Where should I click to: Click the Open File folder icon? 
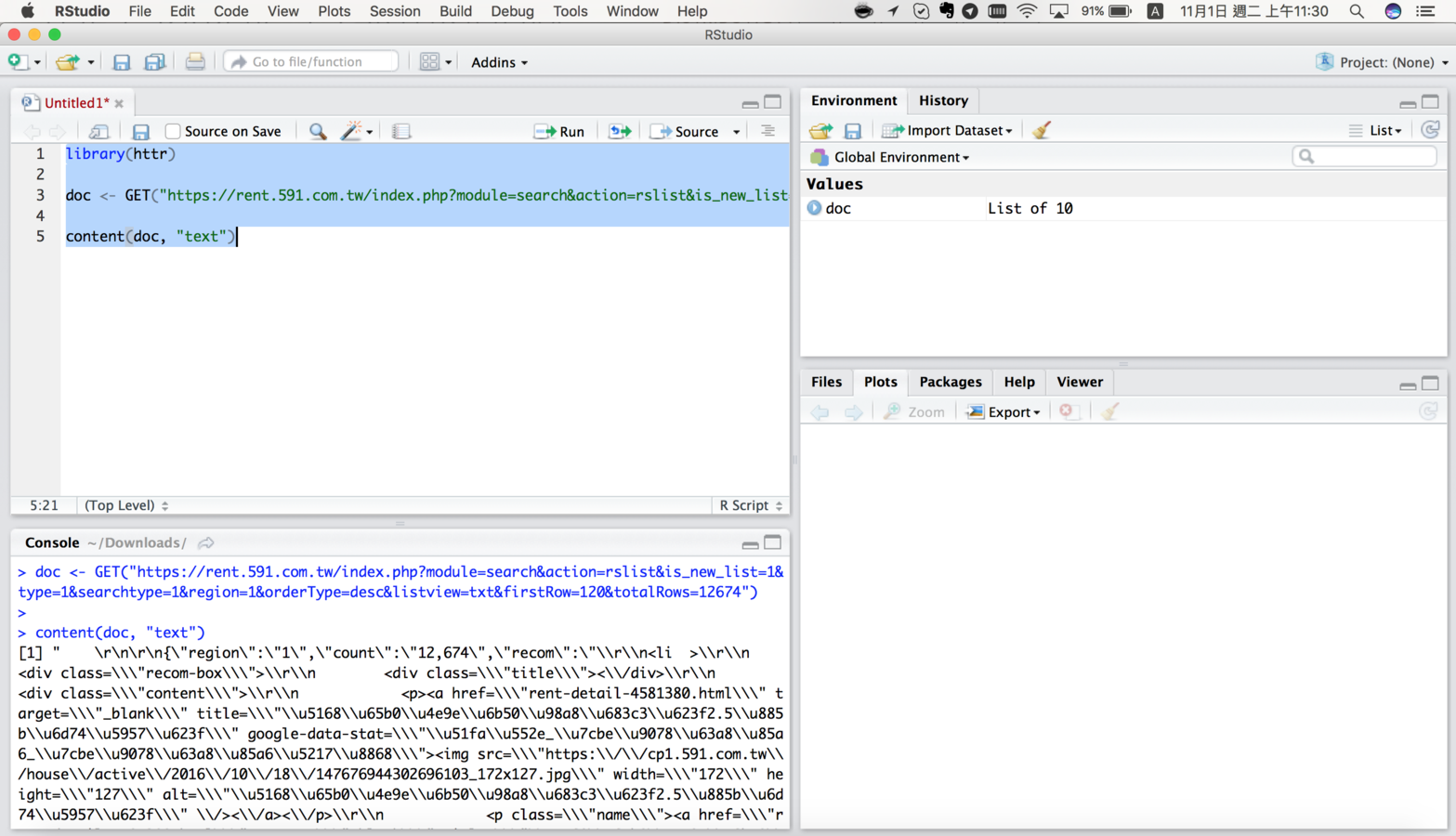tap(67, 61)
